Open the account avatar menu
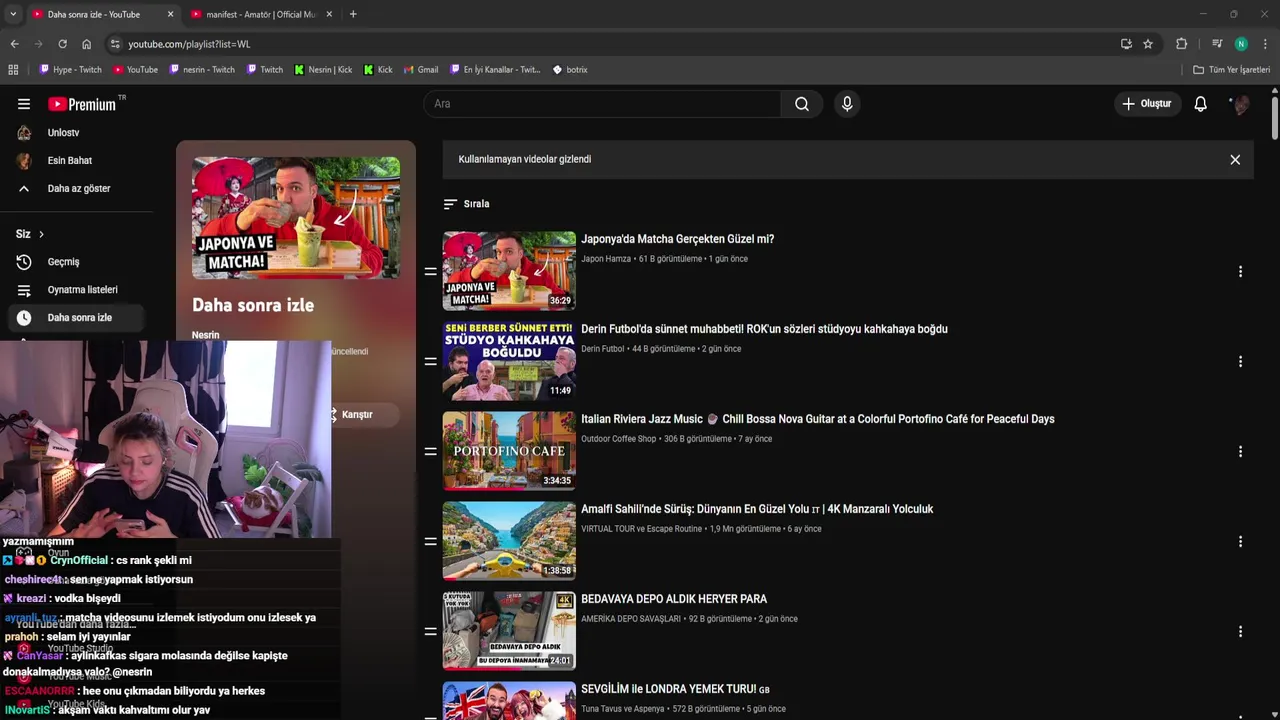The width and height of the screenshot is (1280, 720). tap(1240, 104)
